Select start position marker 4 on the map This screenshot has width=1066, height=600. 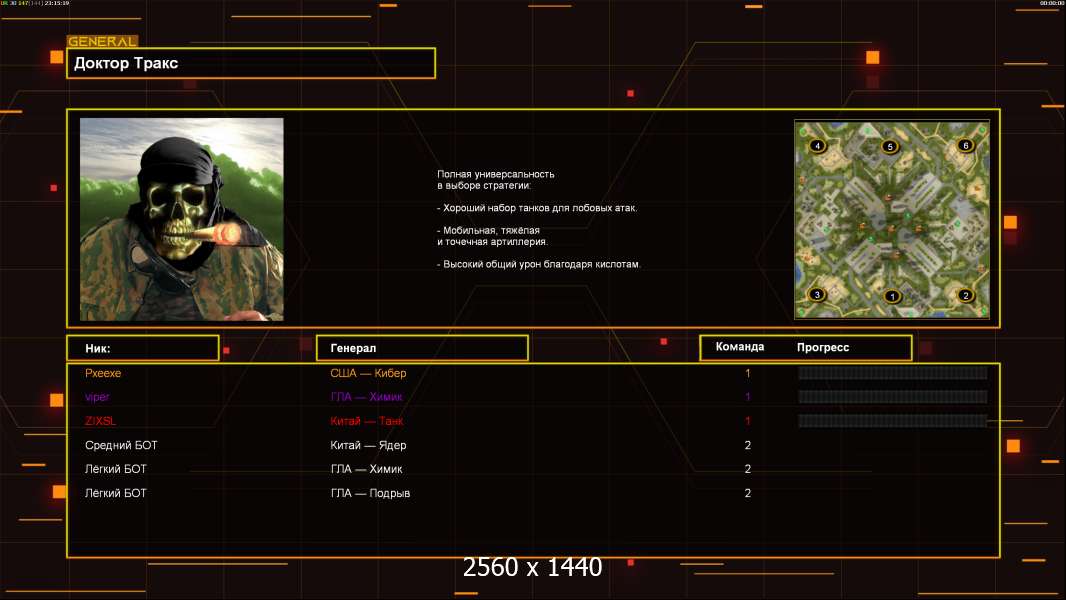(818, 146)
